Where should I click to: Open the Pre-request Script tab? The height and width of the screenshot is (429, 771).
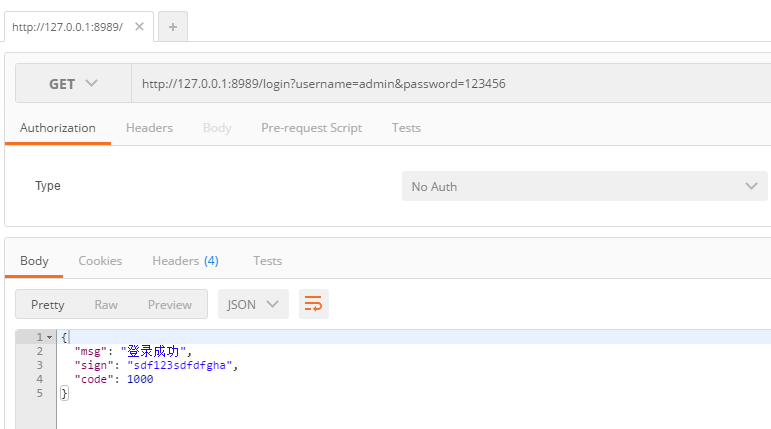(311, 128)
